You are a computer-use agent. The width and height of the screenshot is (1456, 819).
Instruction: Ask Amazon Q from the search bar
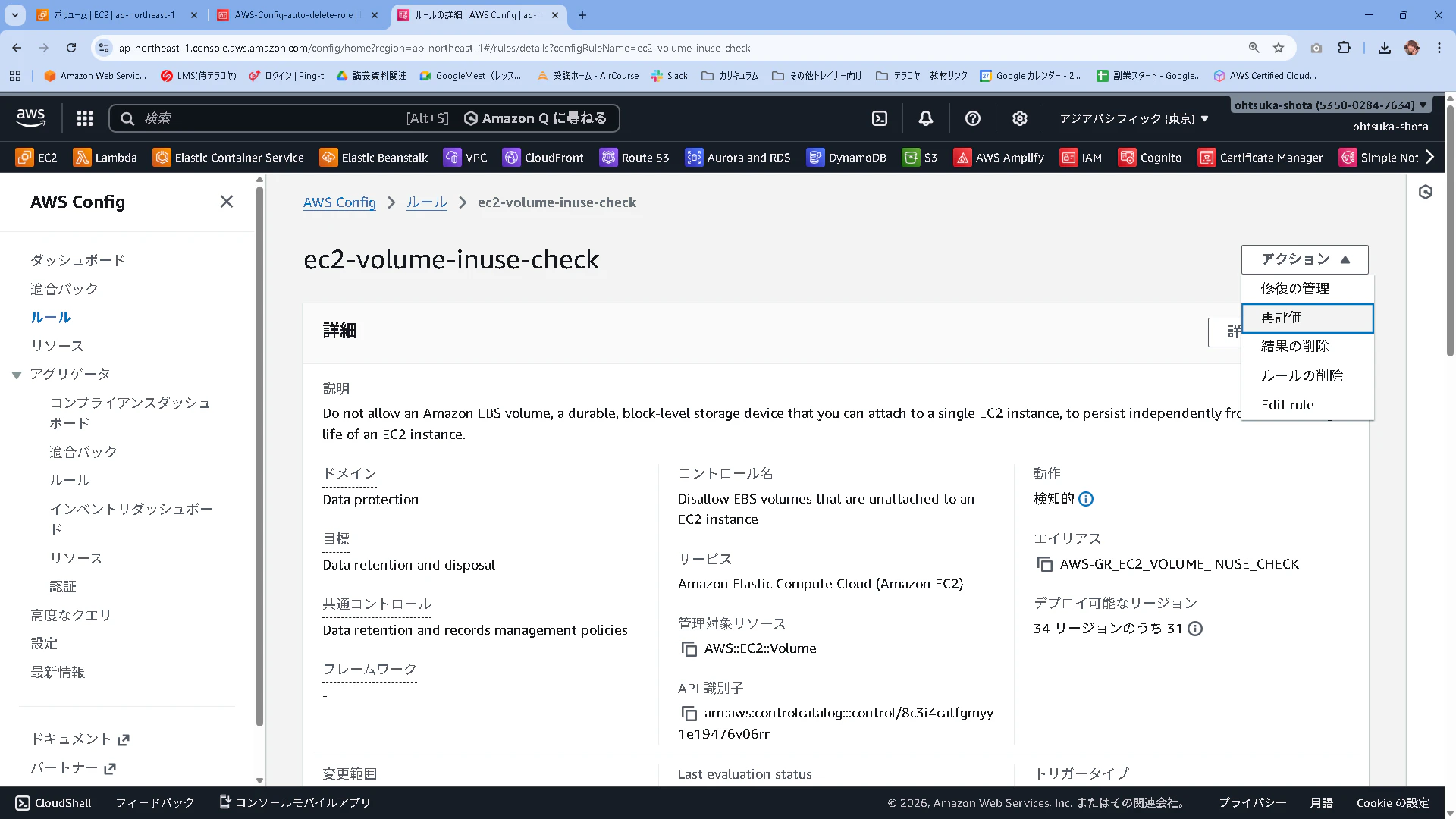coord(535,118)
